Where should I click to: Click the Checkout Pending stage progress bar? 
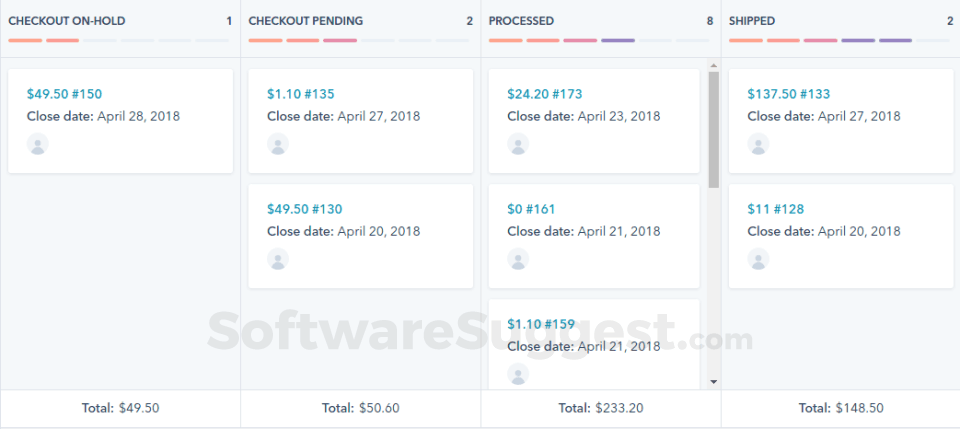click(358, 40)
